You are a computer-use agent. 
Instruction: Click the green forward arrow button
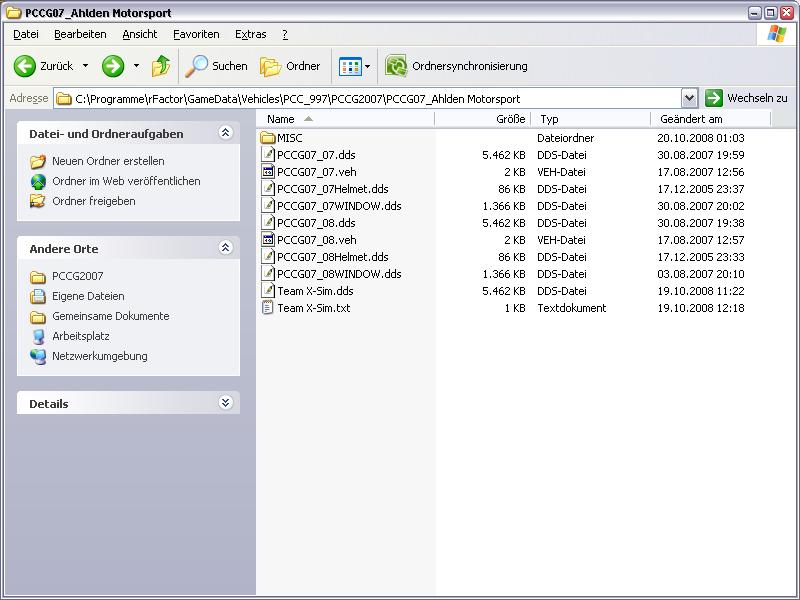click(x=113, y=66)
